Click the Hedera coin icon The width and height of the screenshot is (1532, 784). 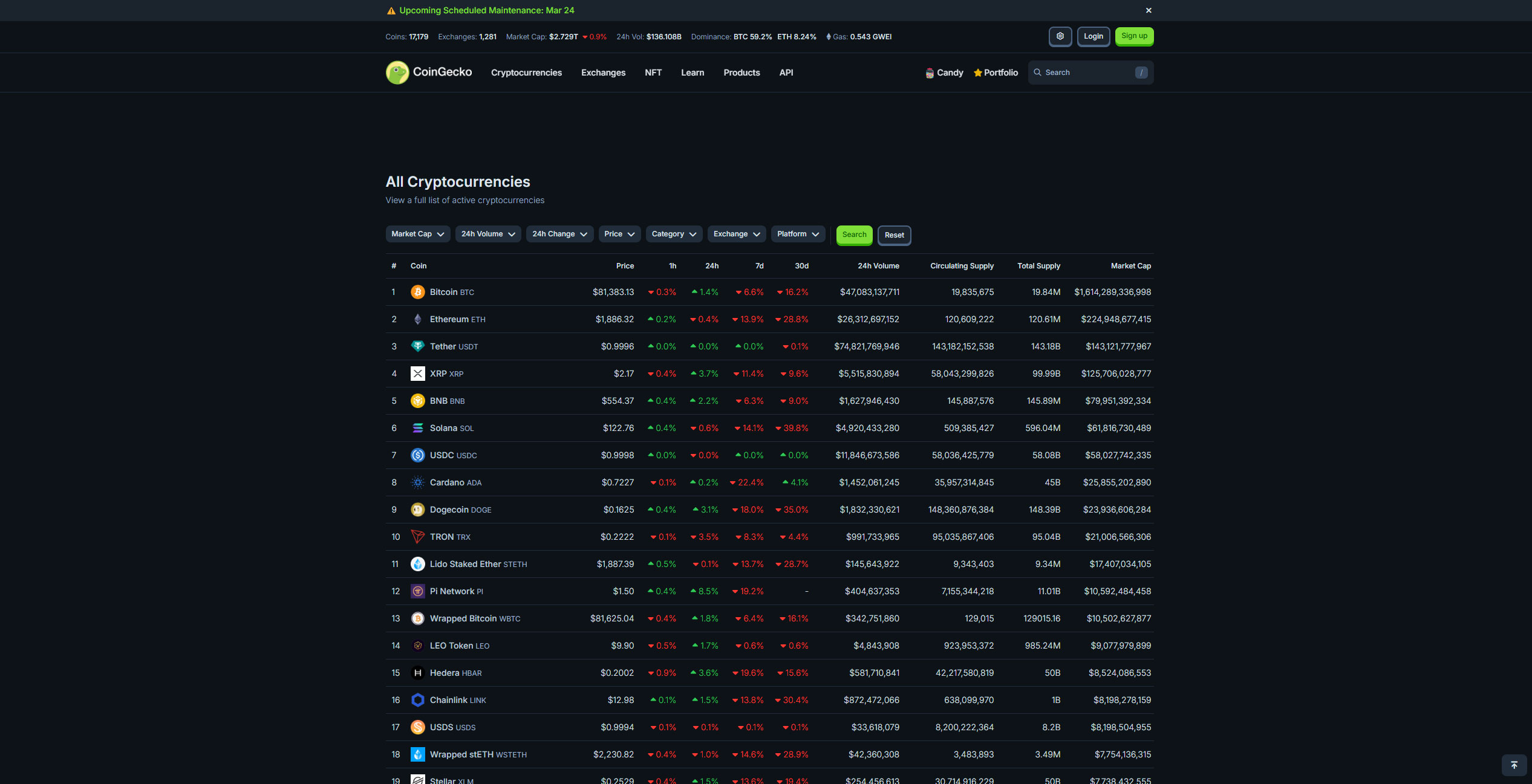(418, 673)
